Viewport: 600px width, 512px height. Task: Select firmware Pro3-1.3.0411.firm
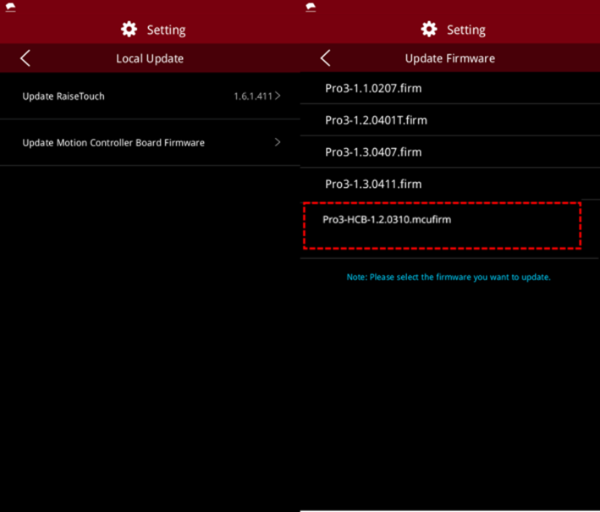pos(374,184)
